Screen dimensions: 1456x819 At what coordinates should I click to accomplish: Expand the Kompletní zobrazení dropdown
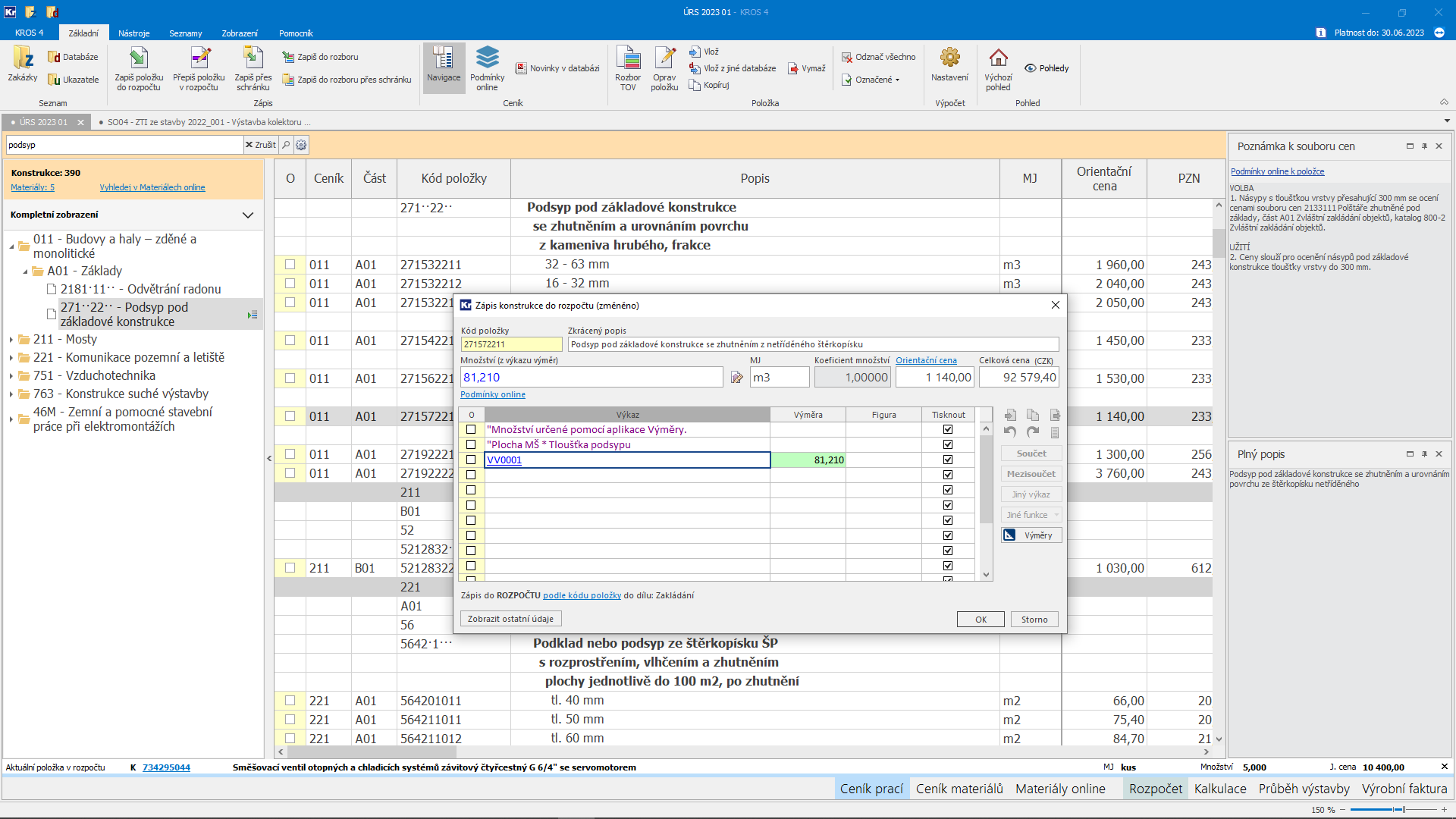pyautogui.click(x=247, y=215)
